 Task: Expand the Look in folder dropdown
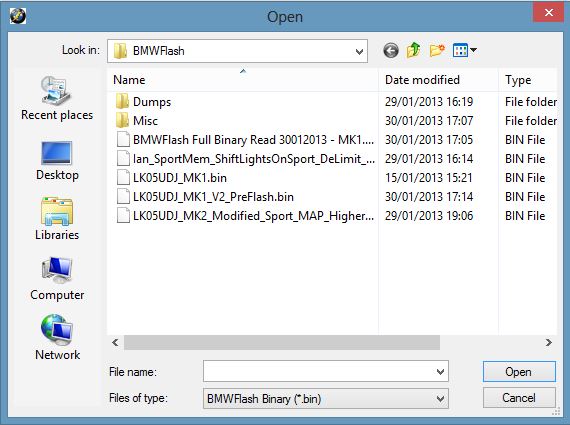click(x=359, y=51)
